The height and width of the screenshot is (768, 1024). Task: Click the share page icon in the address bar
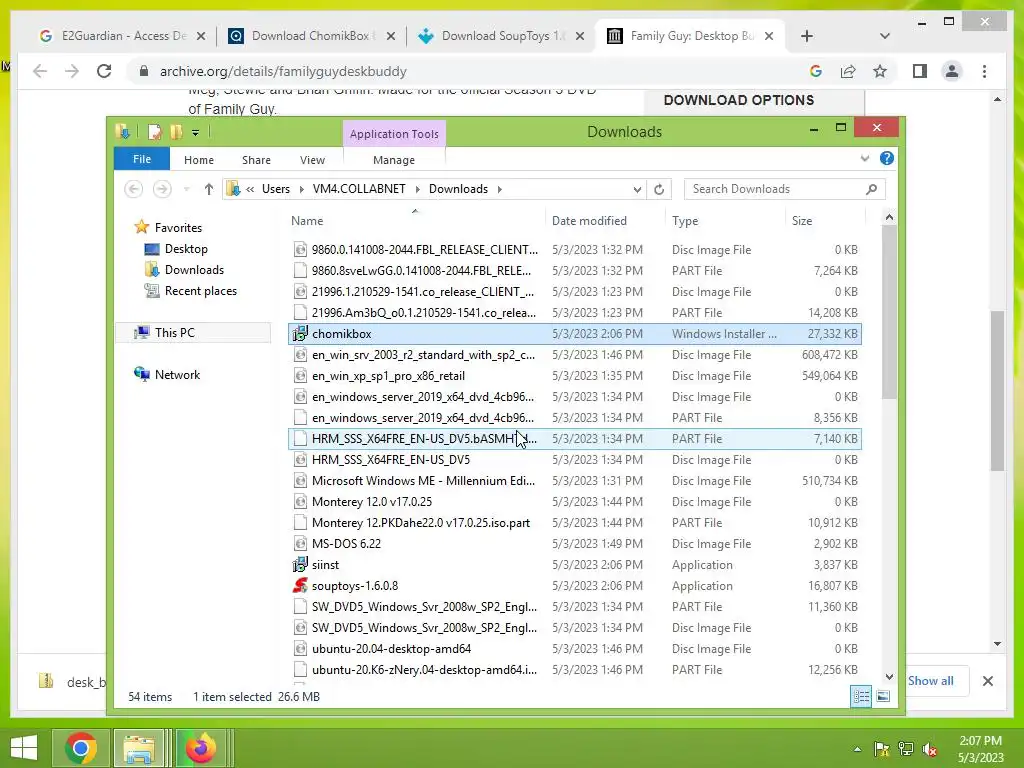pos(848,71)
